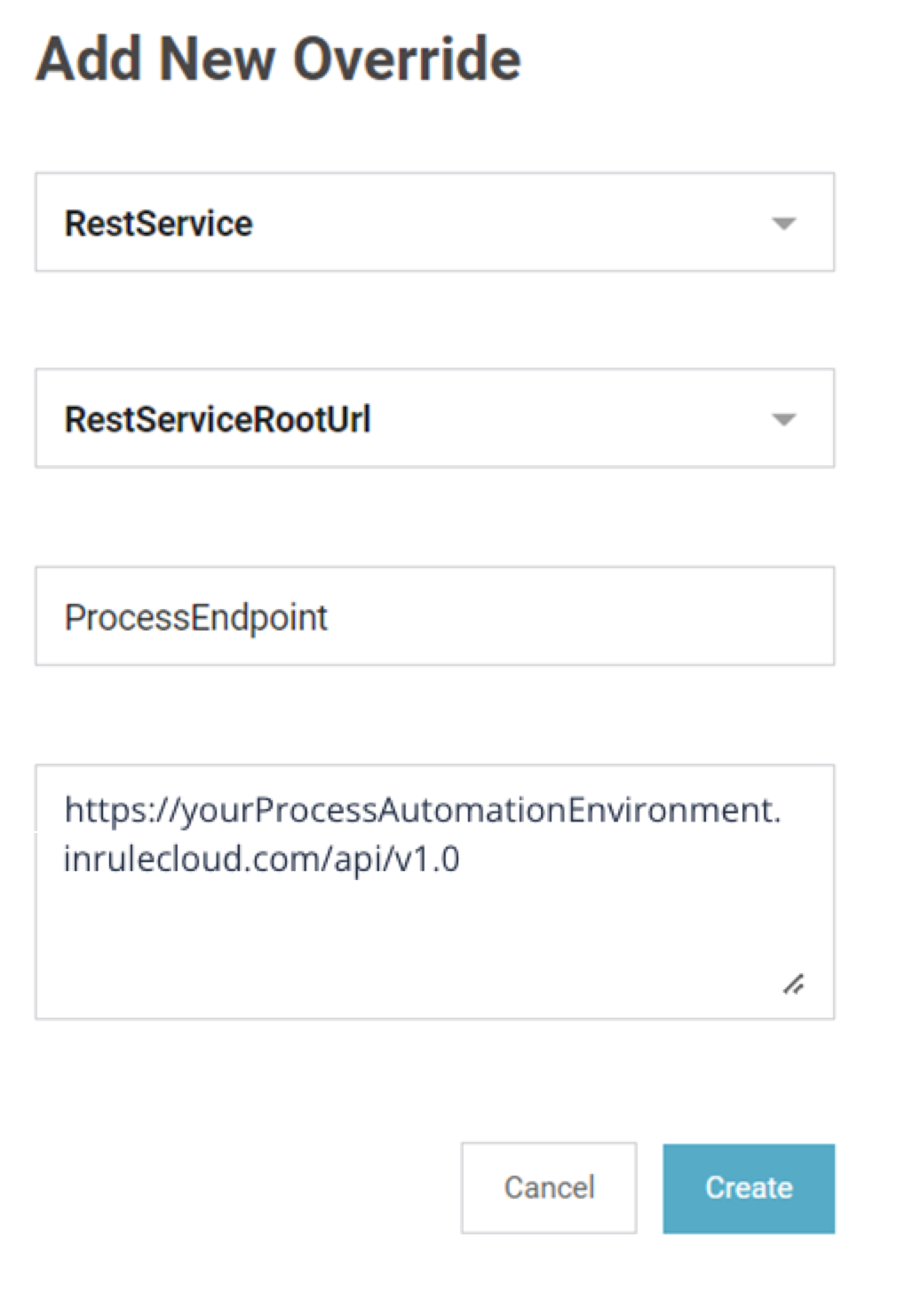Screen dimensions: 897x1316
Task: Click the "Create" label on the blue button
Action: (749, 1188)
